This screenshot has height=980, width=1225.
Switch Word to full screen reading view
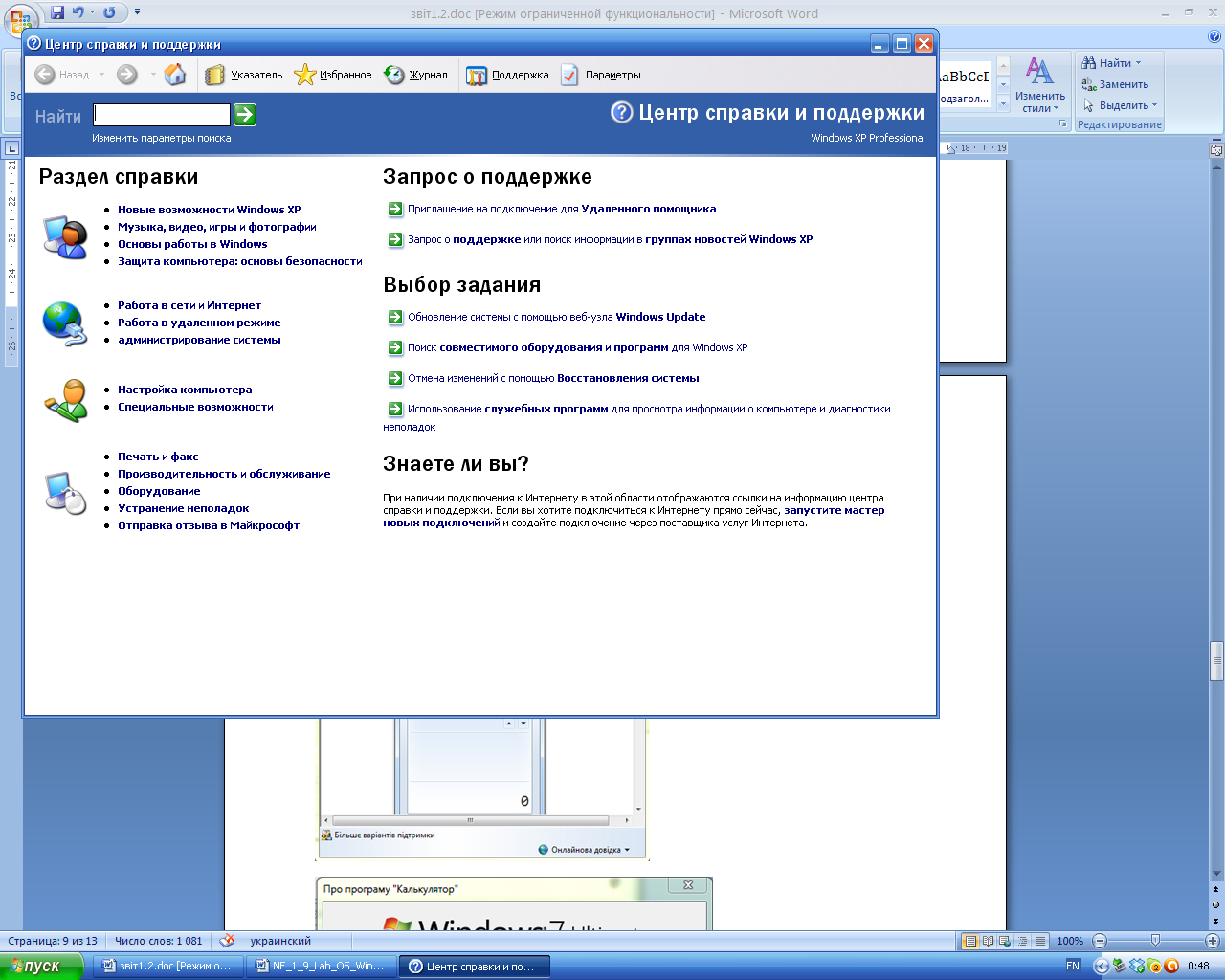coord(989,941)
